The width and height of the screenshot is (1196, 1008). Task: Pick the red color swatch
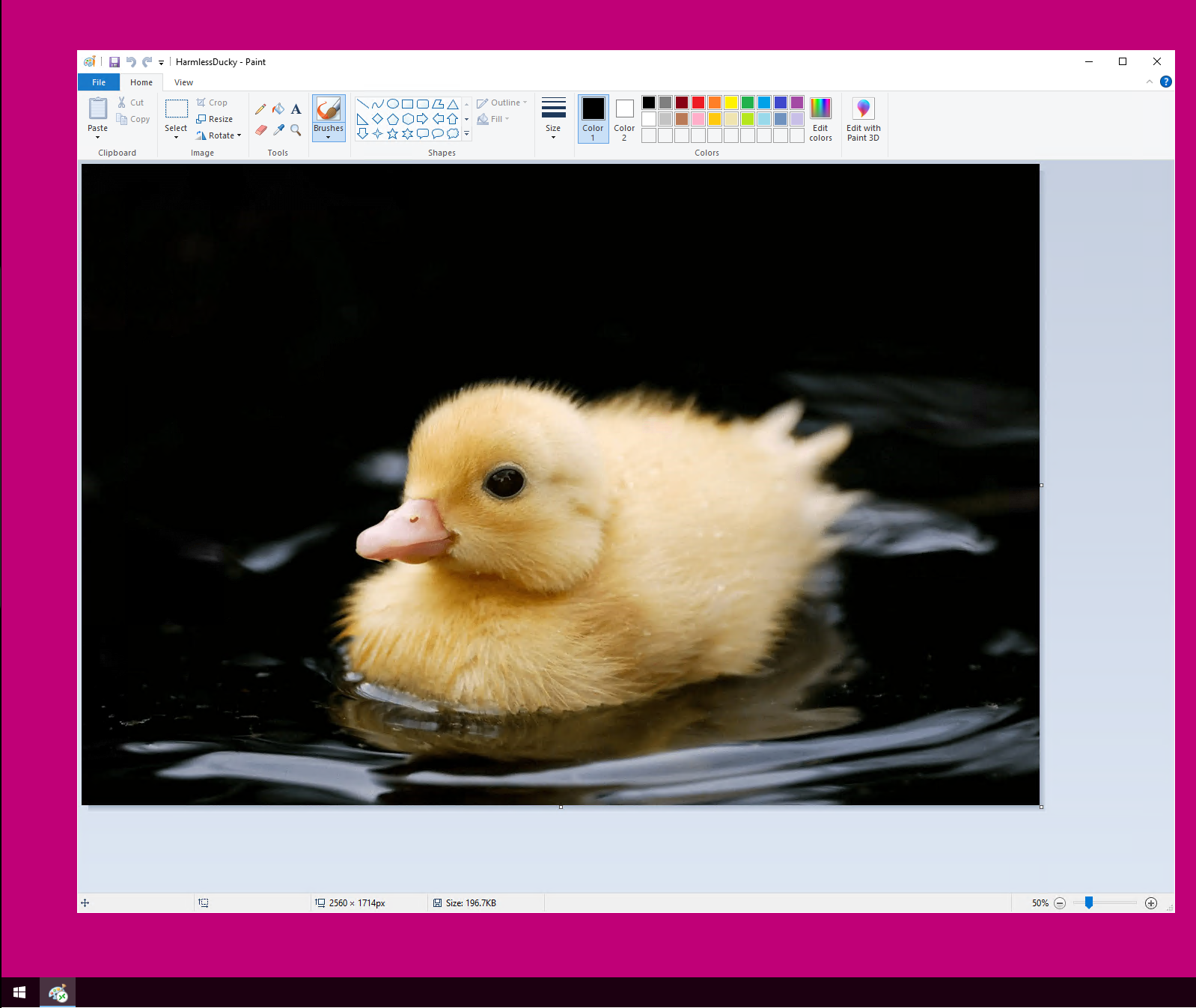click(x=698, y=103)
